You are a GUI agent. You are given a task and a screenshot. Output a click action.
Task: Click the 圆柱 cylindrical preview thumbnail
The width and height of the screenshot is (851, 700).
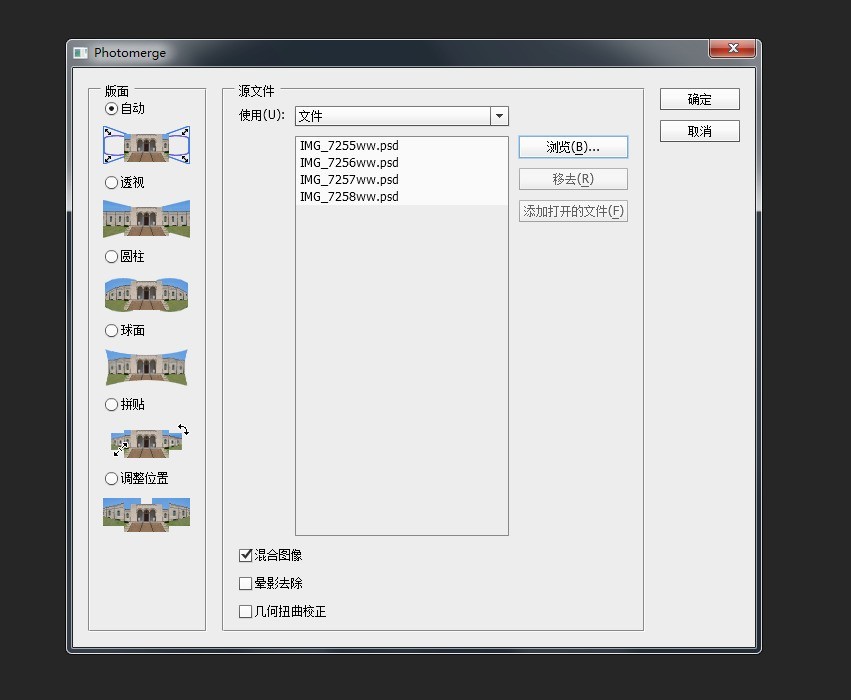(x=147, y=294)
